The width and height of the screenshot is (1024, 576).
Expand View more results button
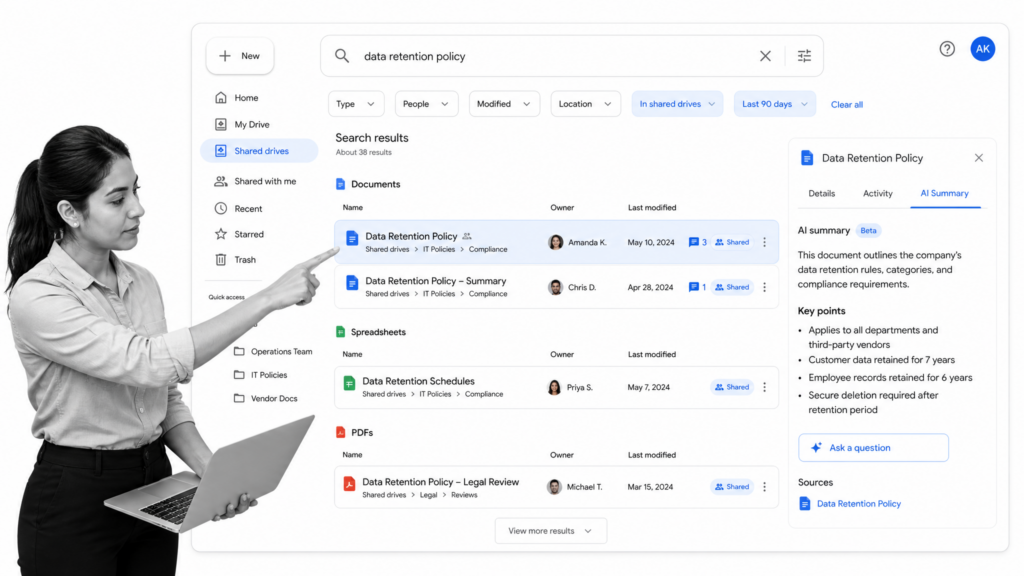551,531
